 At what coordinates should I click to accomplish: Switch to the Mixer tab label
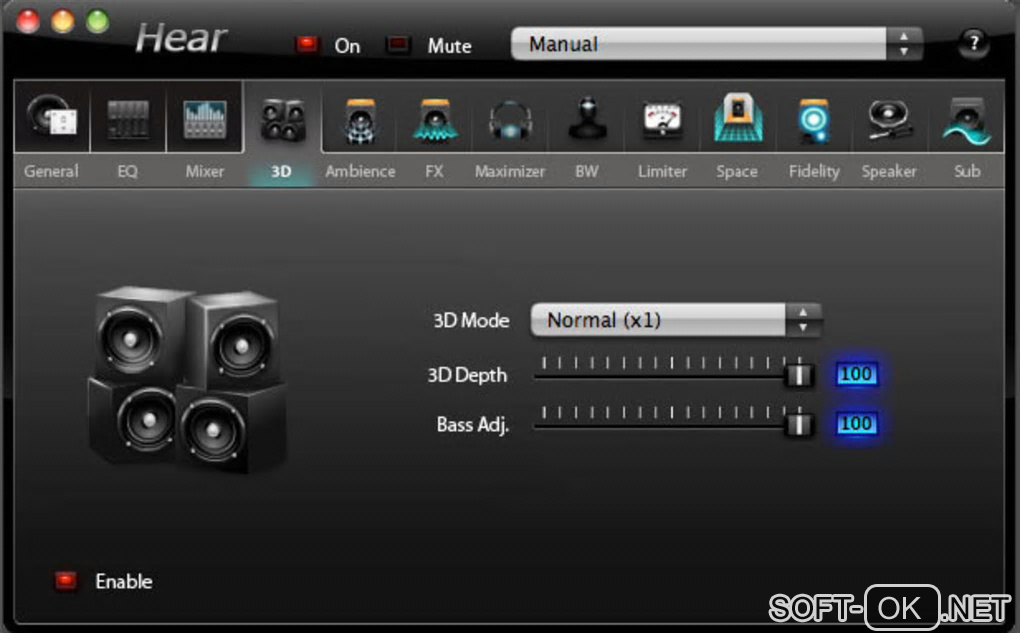coord(204,171)
